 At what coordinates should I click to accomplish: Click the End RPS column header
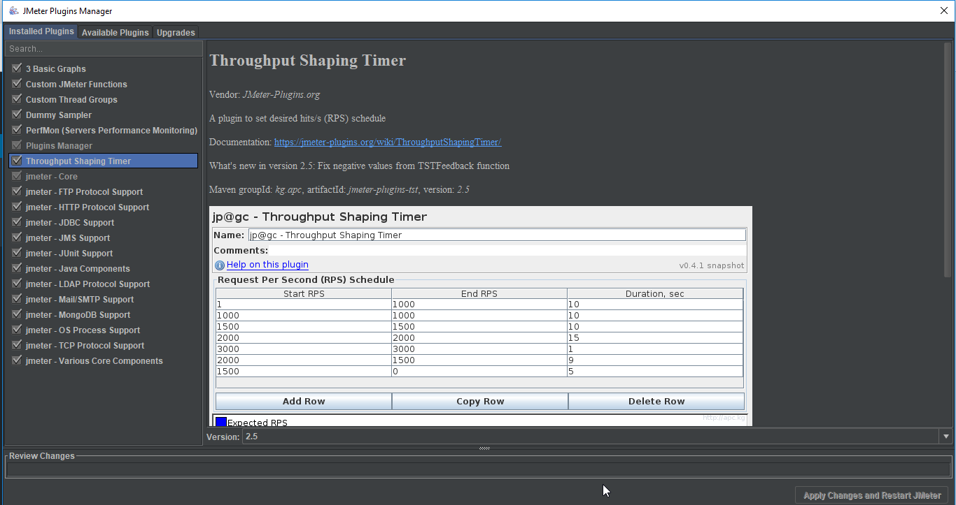[x=479, y=293]
